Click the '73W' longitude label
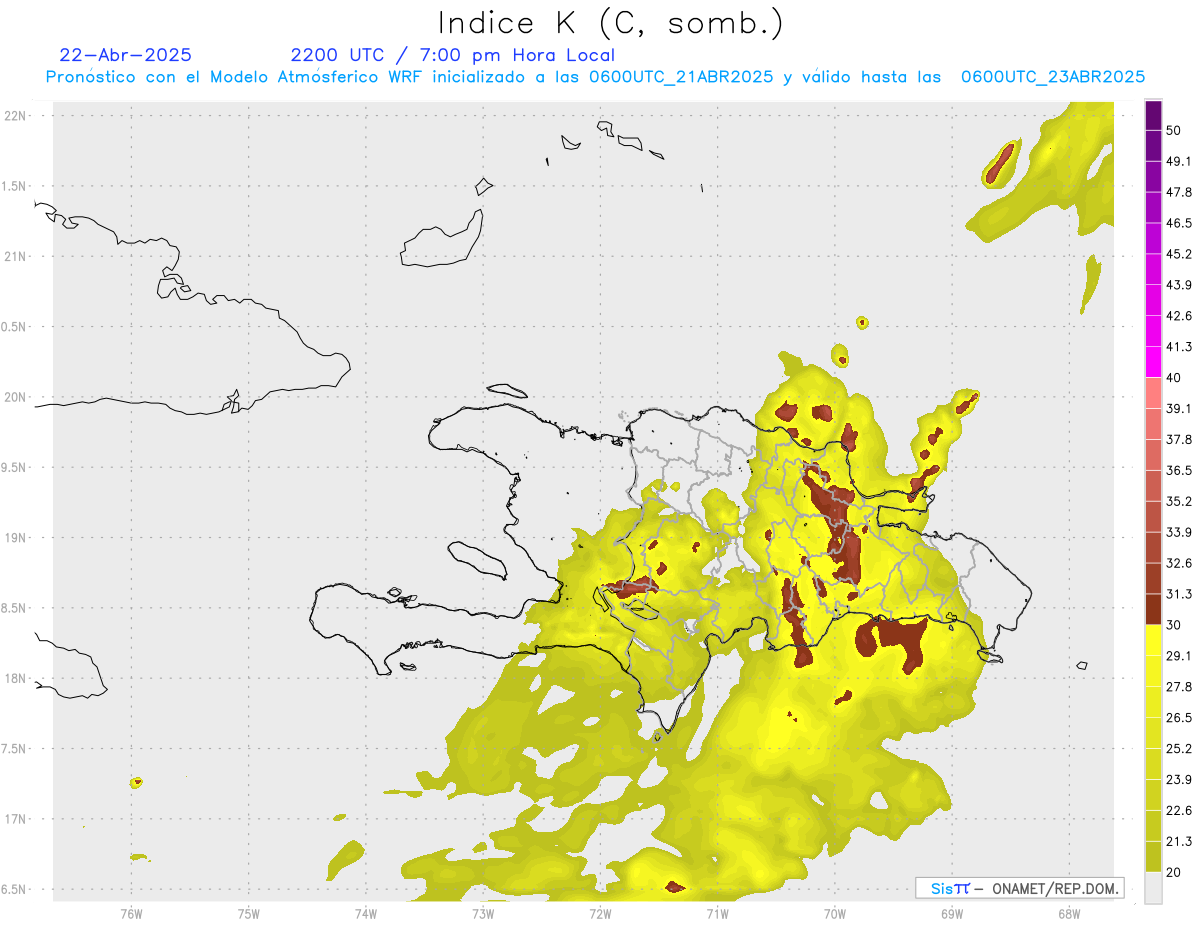 tap(483, 913)
